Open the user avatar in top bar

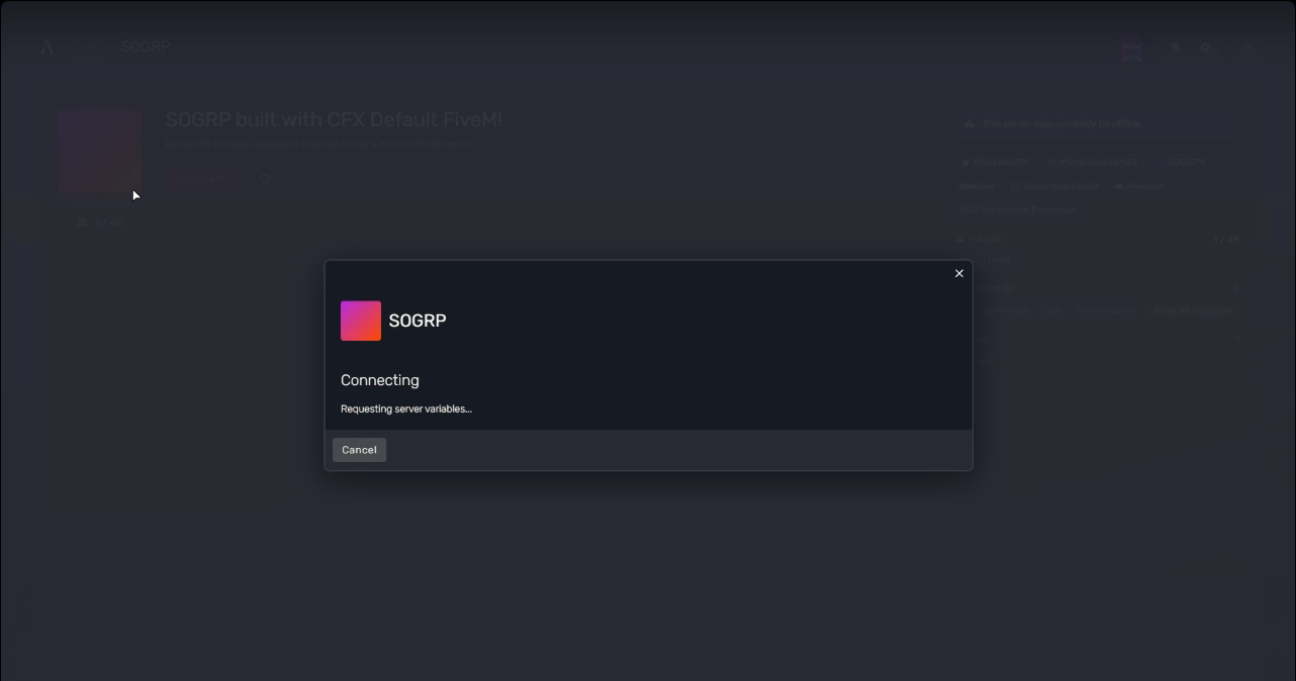(x=1132, y=49)
